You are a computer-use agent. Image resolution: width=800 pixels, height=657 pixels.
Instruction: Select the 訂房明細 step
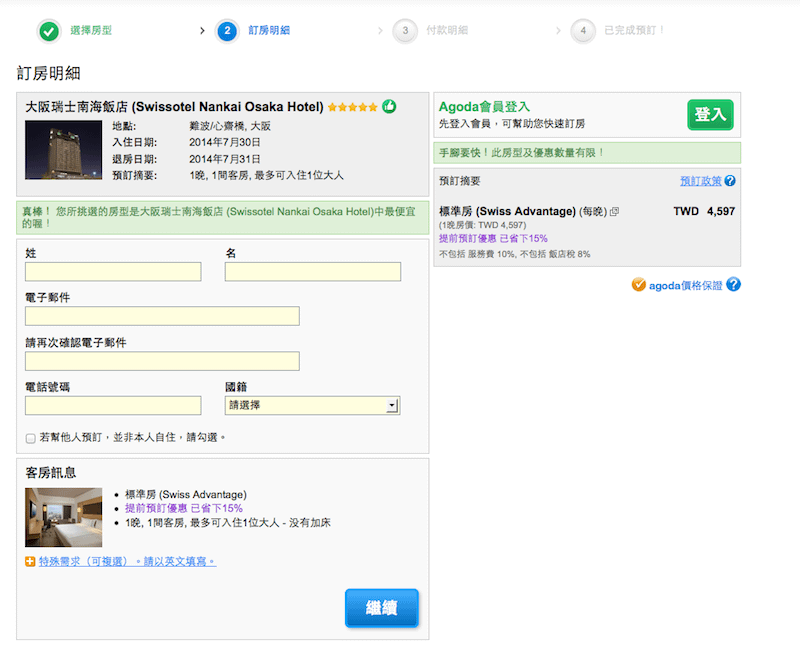coord(269,31)
